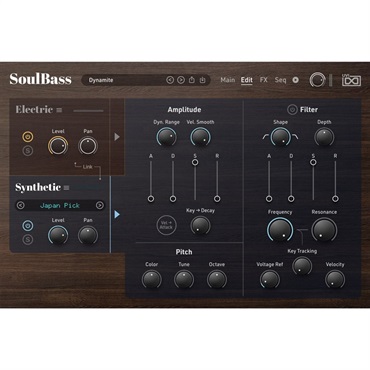370x370 pixels.
Task: Click the master output level meter
Action: pos(331,80)
